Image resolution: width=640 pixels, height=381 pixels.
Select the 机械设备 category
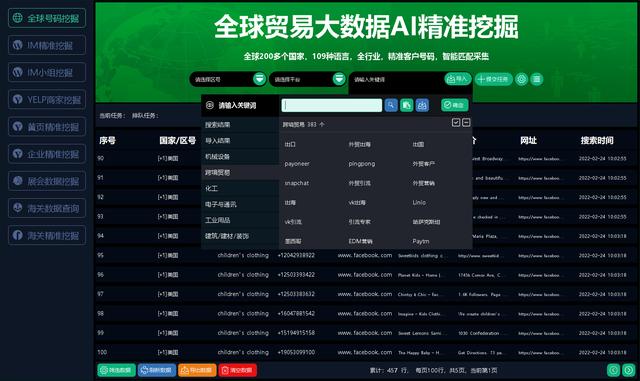(240, 156)
